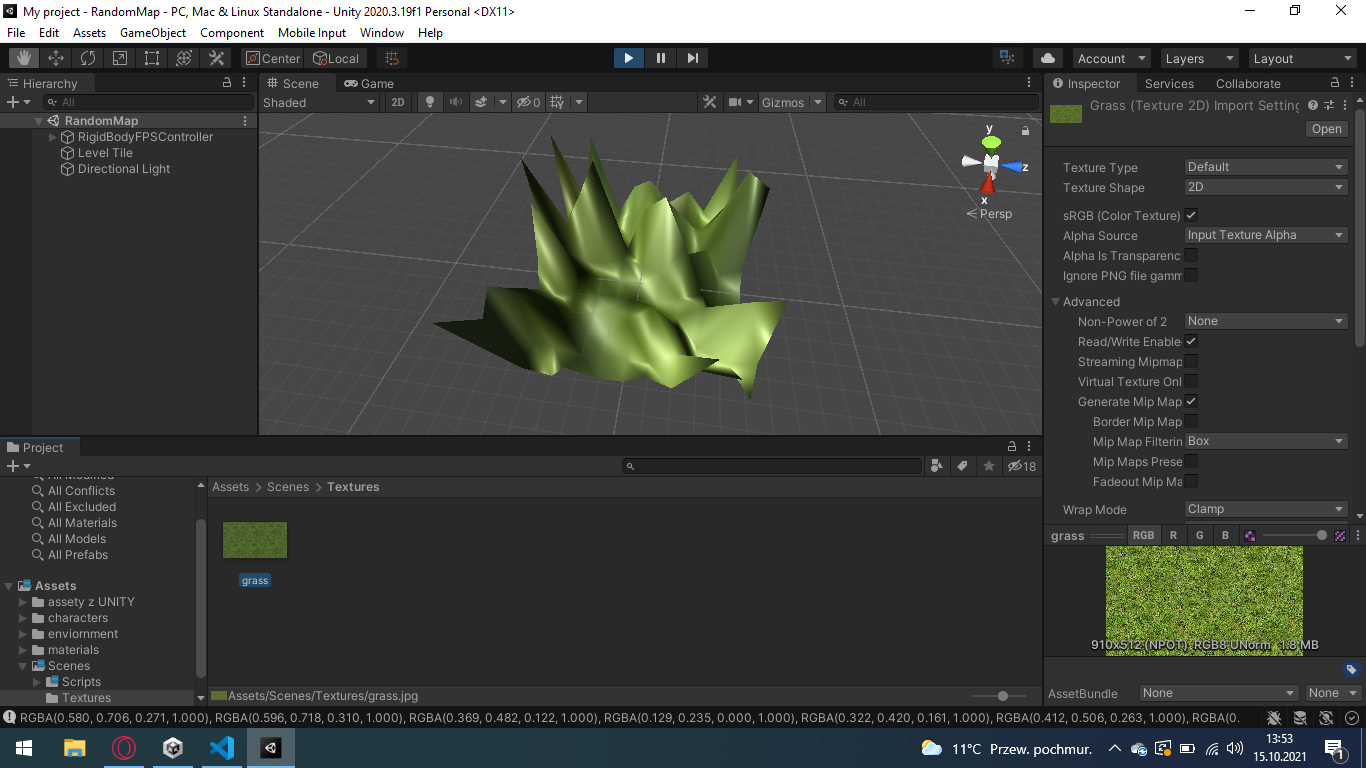
Task: Open the Component menu
Action: [x=232, y=33]
